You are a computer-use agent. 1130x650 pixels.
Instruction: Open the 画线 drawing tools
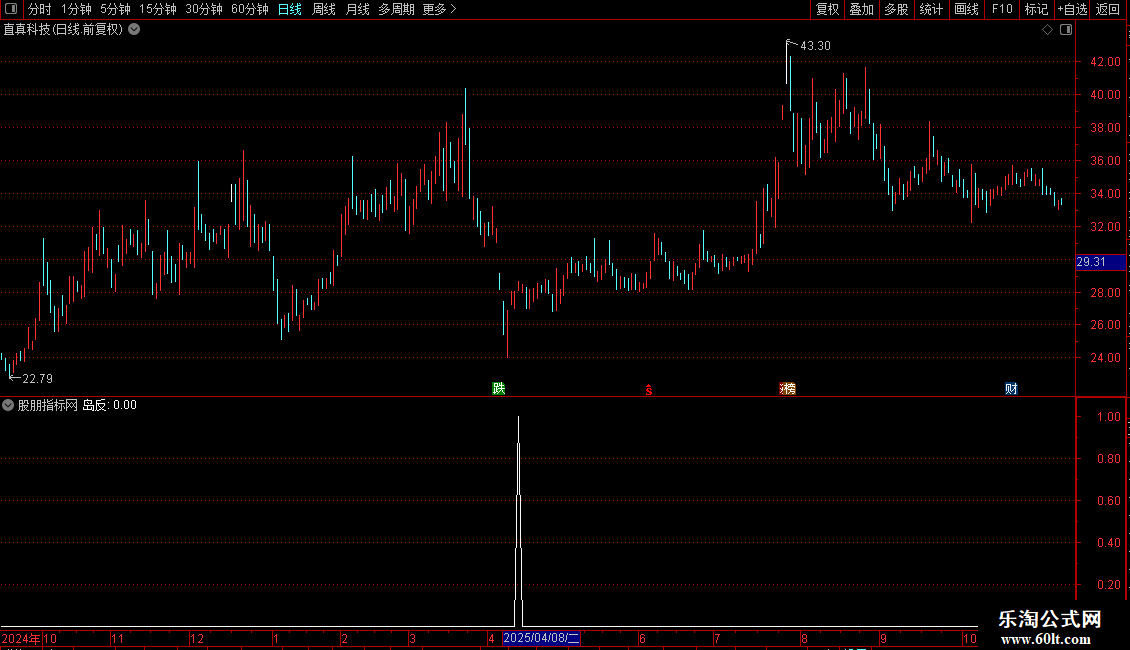click(966, 9)
